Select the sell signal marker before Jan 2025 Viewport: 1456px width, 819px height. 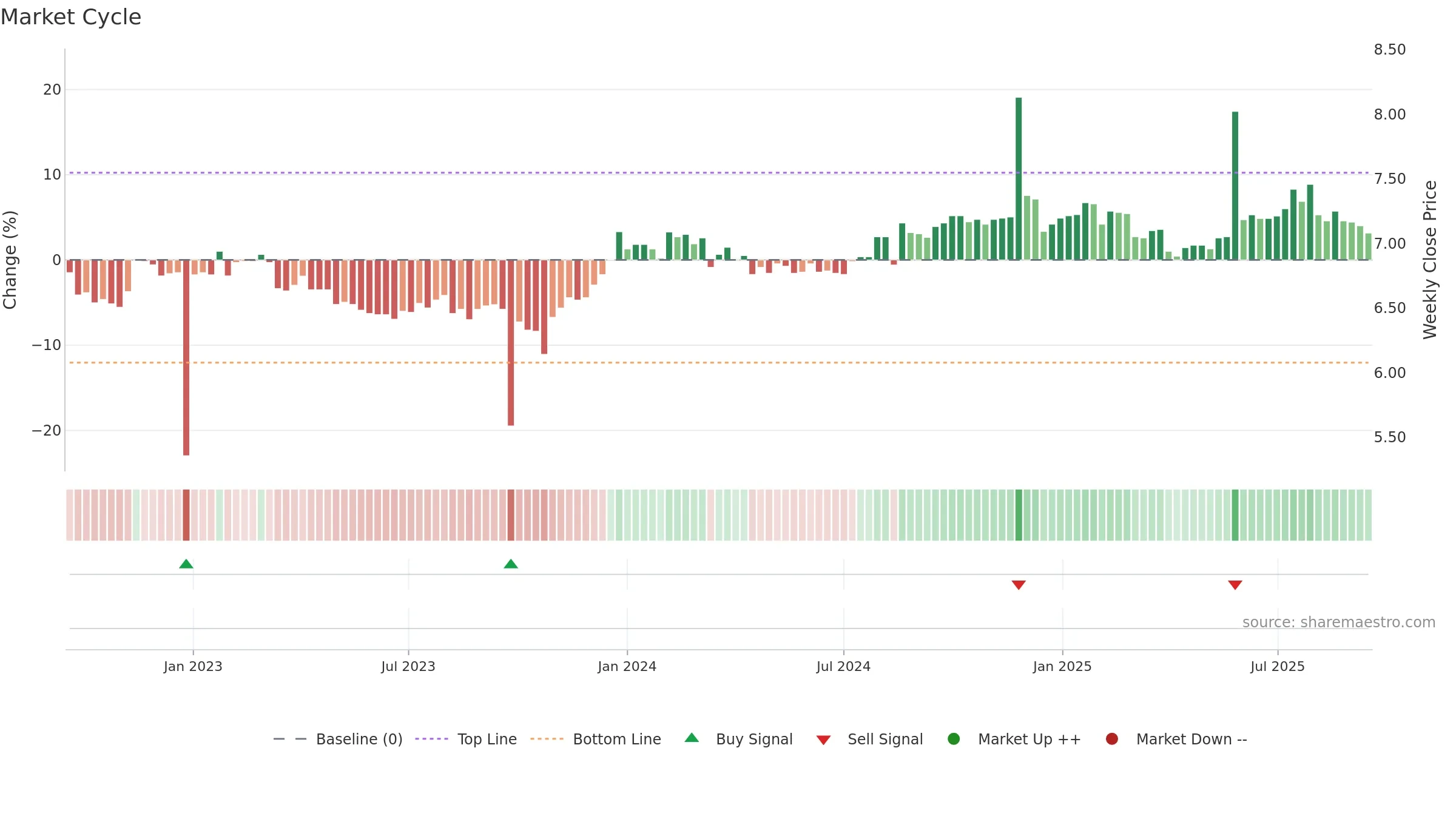click(1019, 585)
